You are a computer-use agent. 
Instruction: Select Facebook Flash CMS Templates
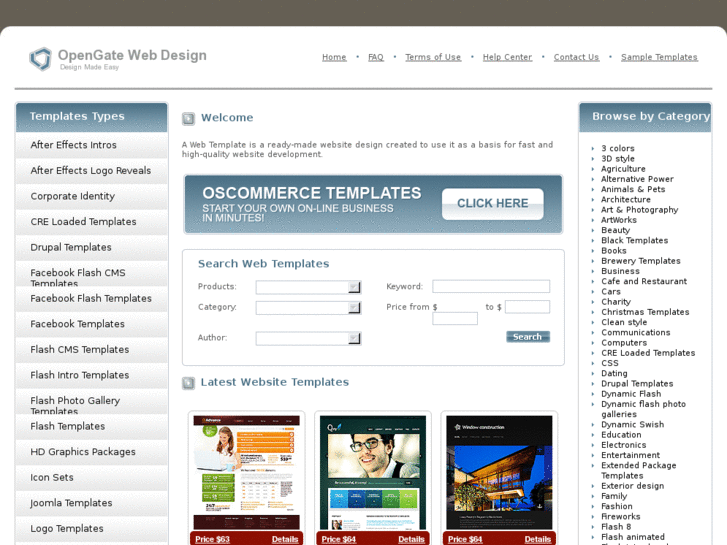[91, 274]
